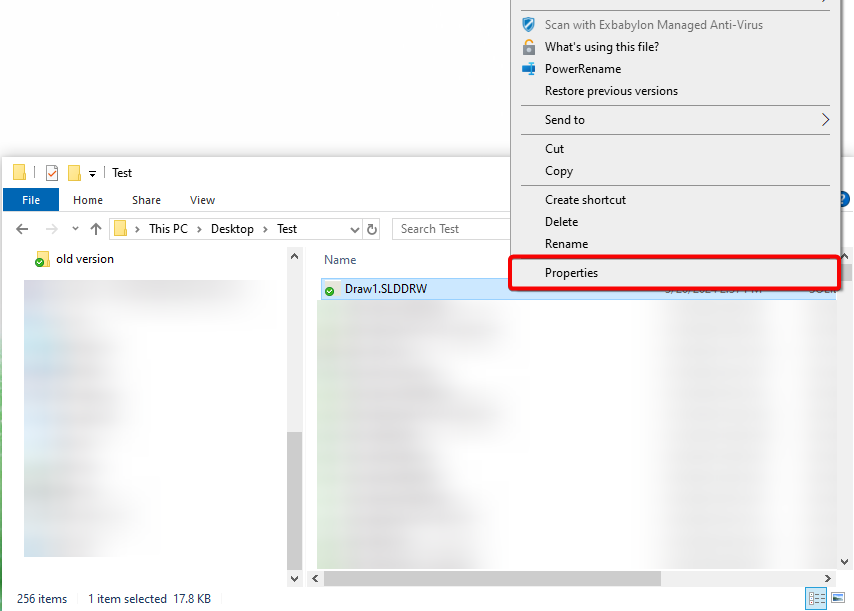Choose Rename from the context menu
The image size is (854, 611).
[566, 244]
